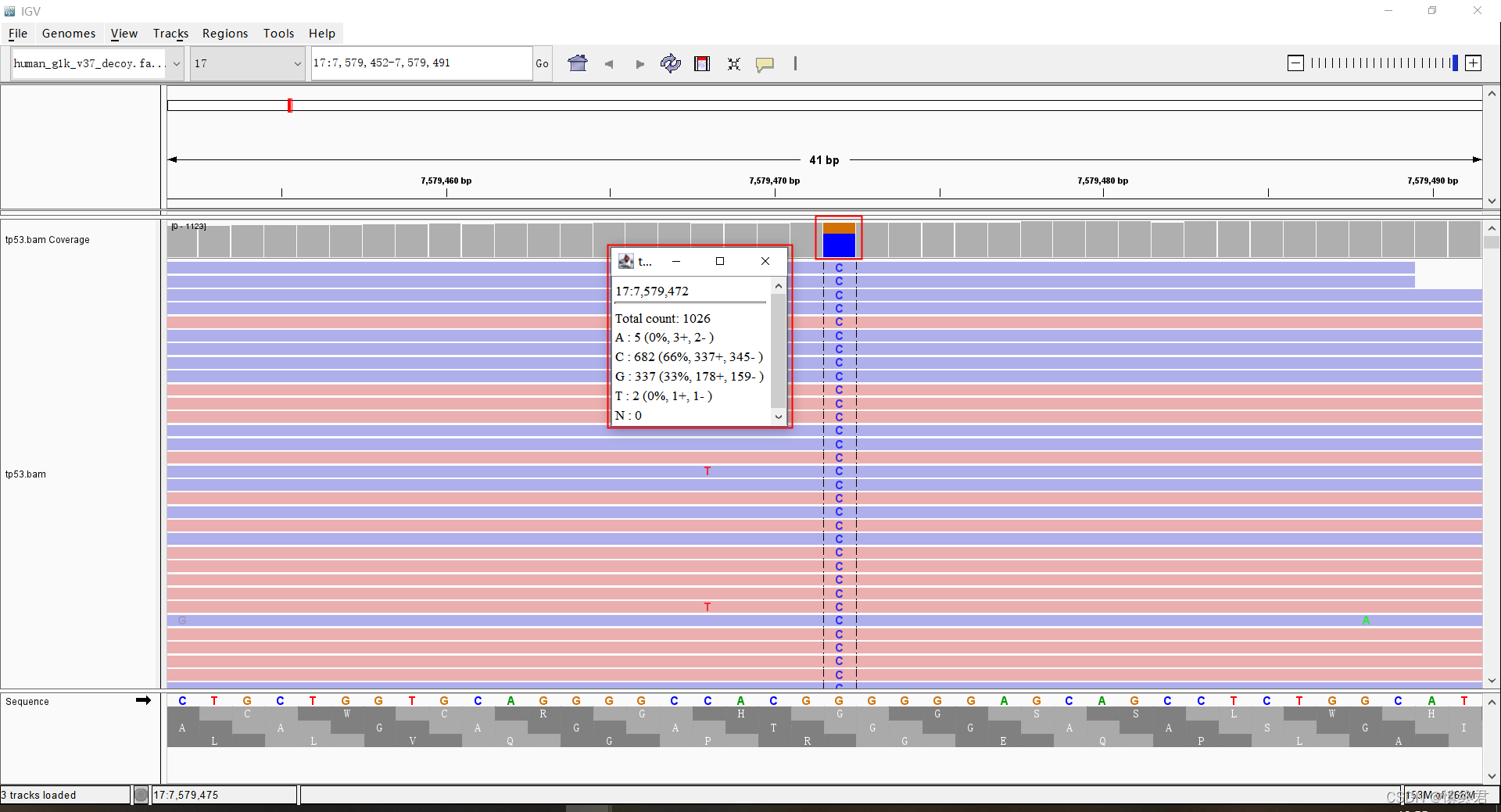Image resolution: width=1501 pixels, height=812 pixels.
Task: Click the 7,579,470 bp ruler label
Action: click(x=775, y=181)
